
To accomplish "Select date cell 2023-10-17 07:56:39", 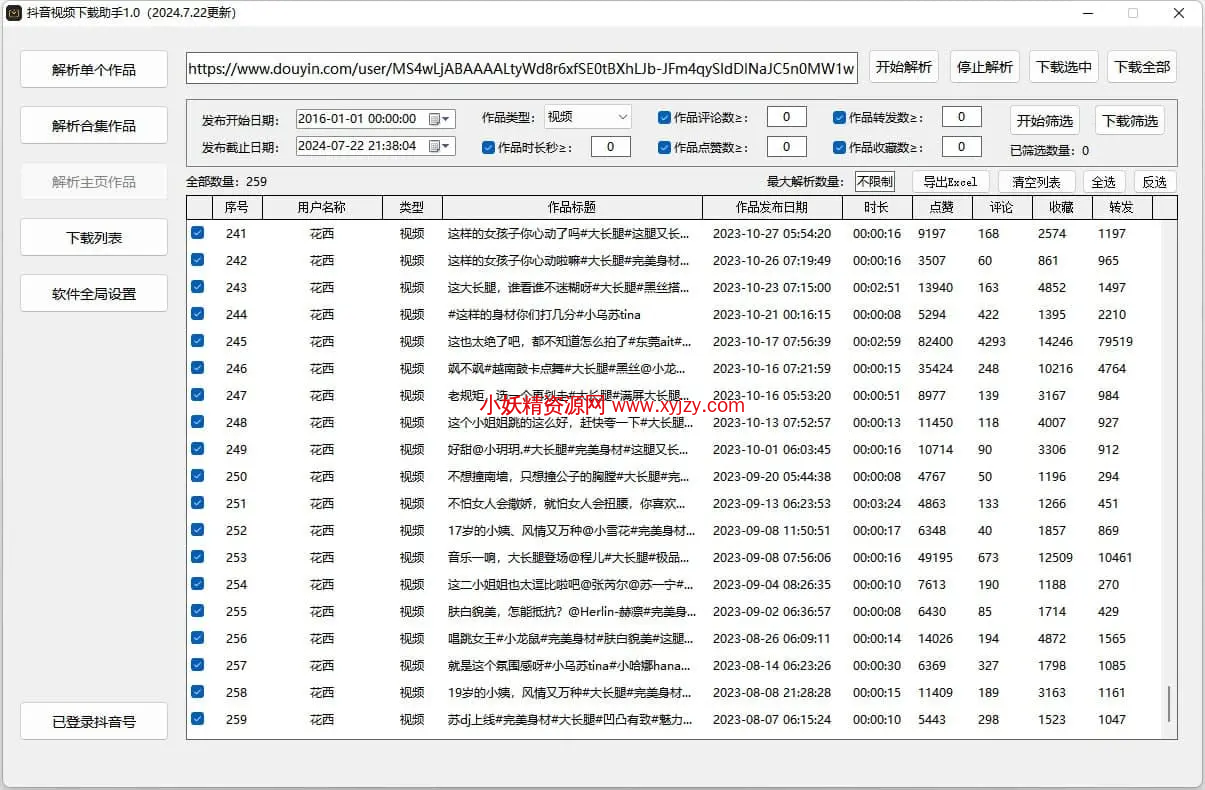I will (772, 341).
